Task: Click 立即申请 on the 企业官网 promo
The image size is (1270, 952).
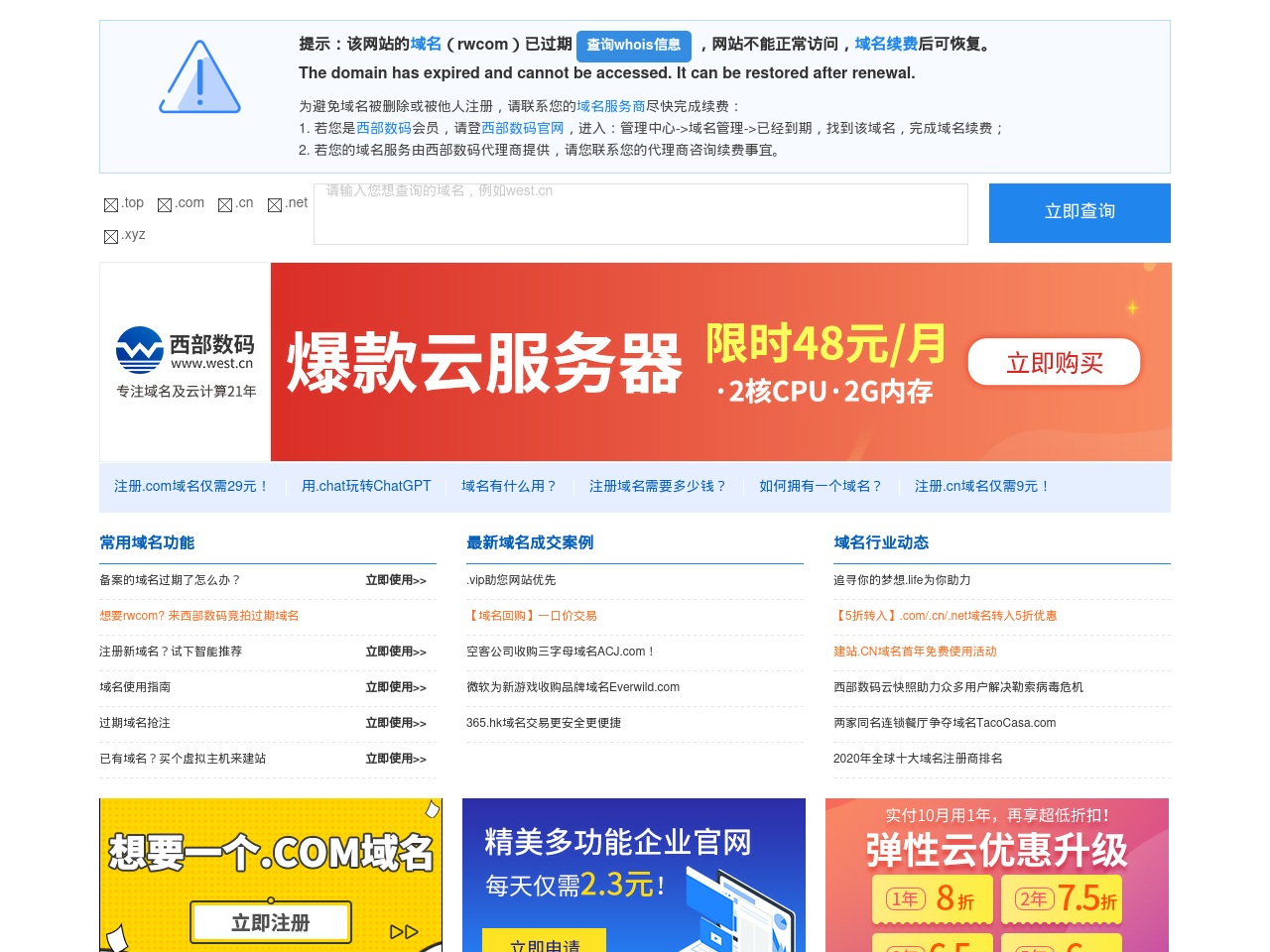Action: click(544, 942)
